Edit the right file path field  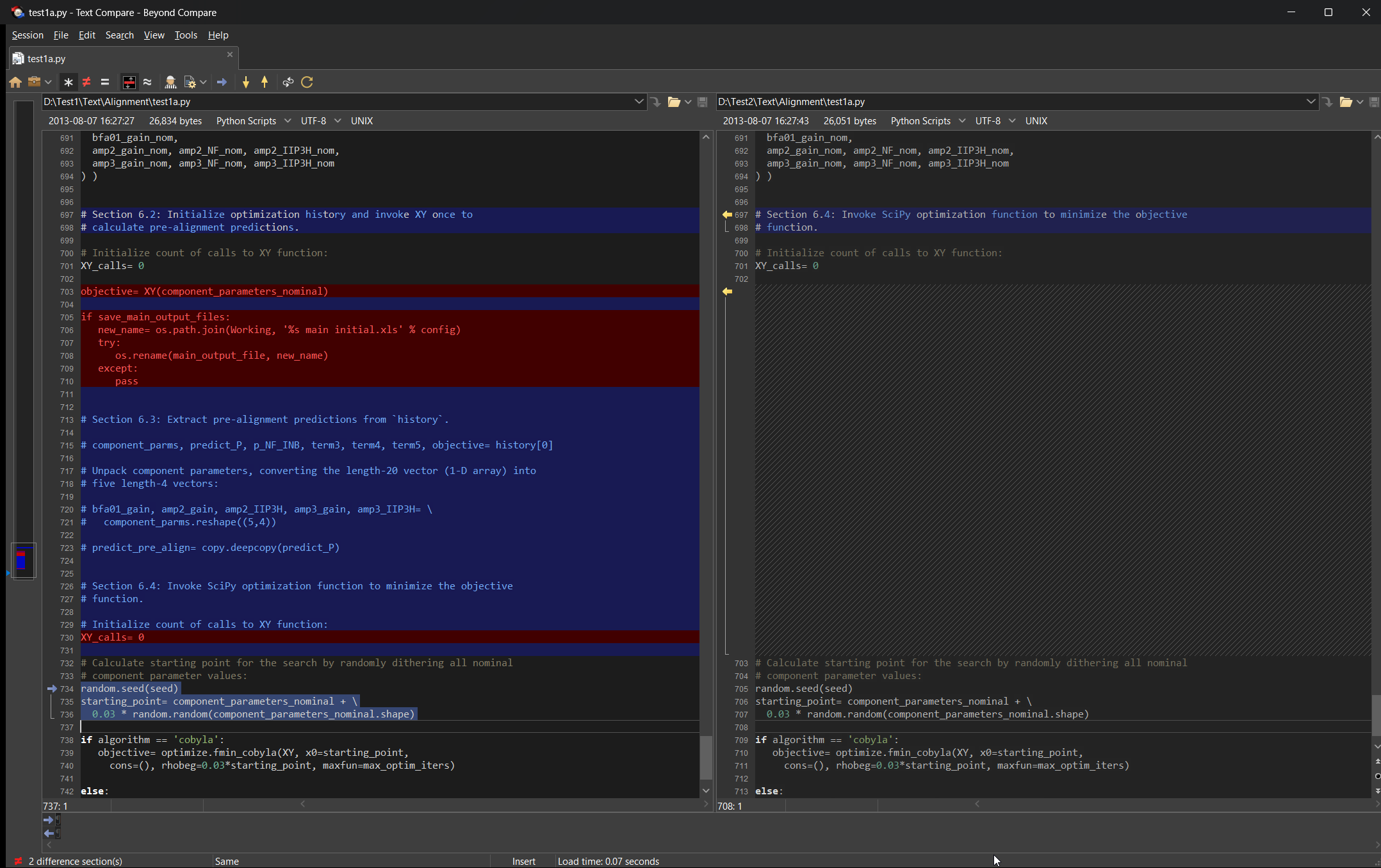pyautogui.click(x=1011, y=102)
